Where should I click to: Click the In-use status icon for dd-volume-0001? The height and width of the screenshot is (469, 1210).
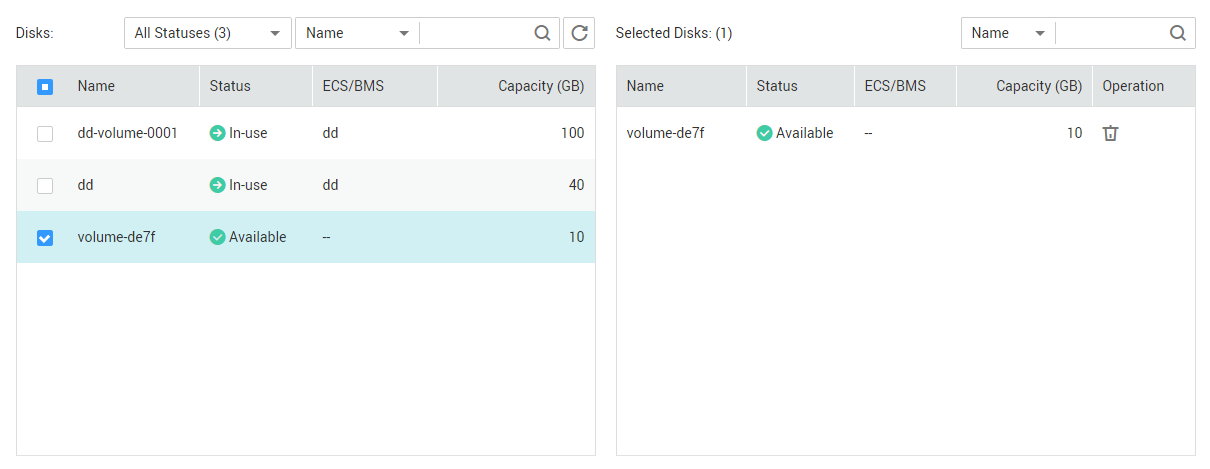pyautogui.click(x=217, y=133)
